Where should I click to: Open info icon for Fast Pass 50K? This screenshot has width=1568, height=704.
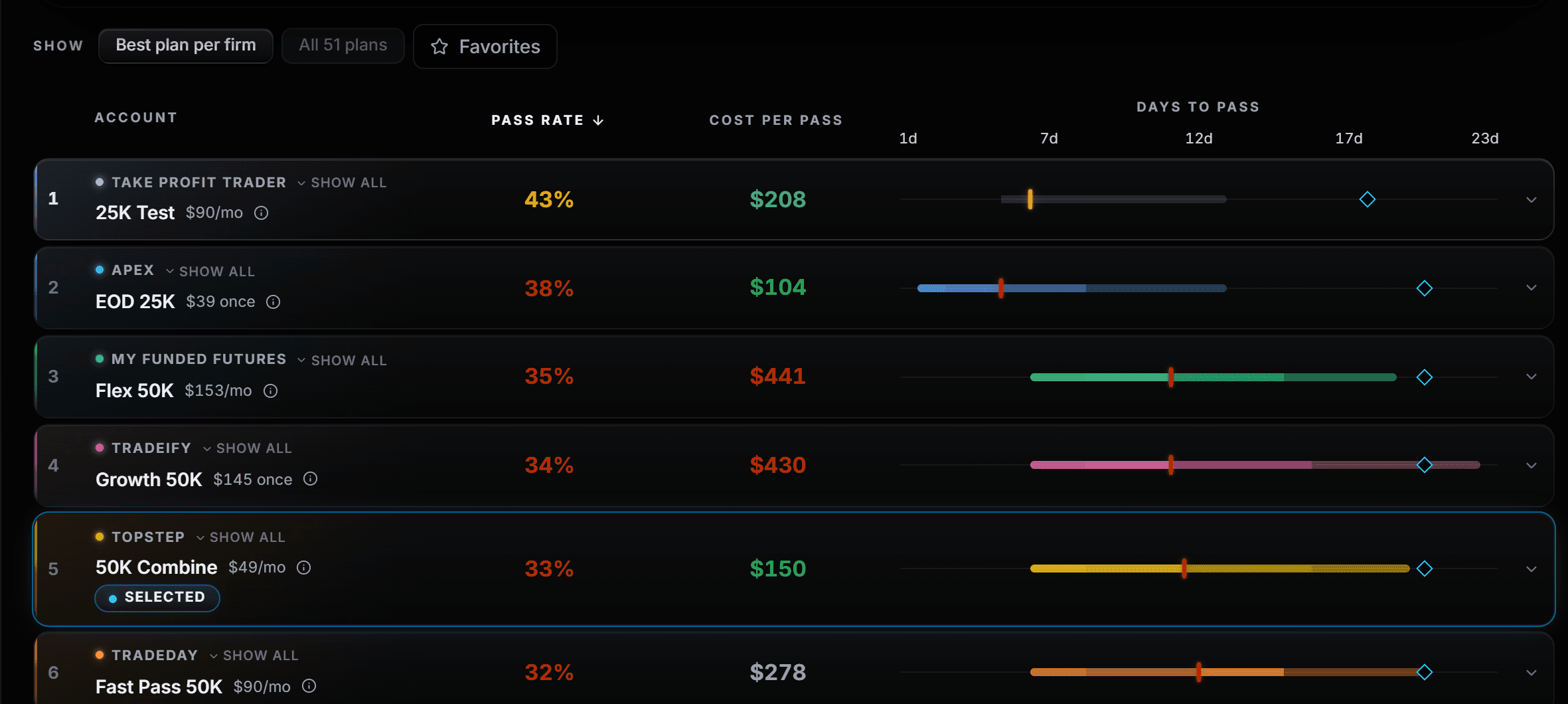tap(309, 686)
